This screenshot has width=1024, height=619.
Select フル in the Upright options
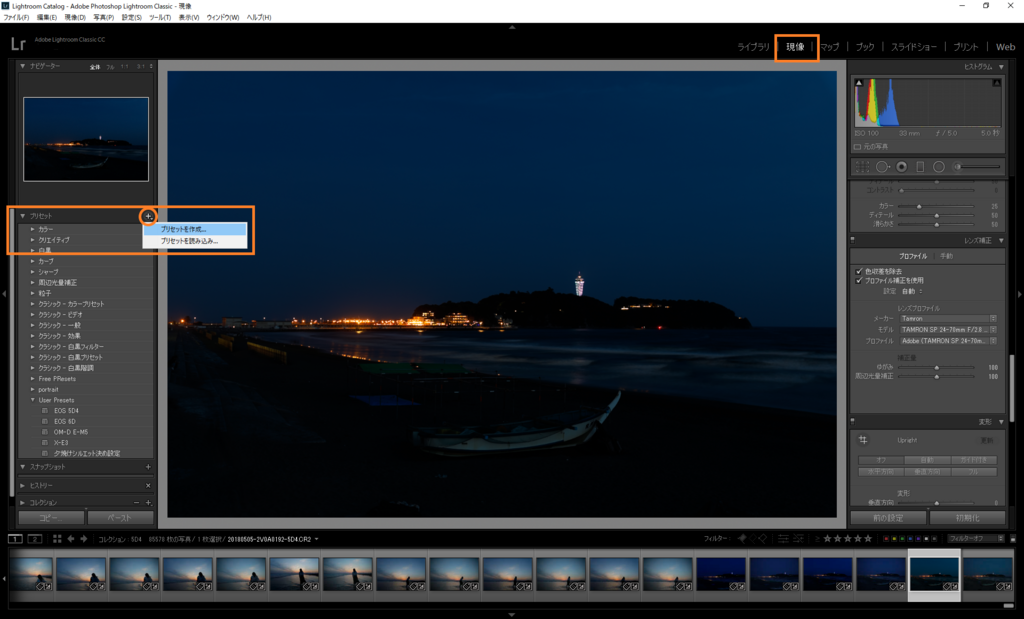(x=974, y=471)
